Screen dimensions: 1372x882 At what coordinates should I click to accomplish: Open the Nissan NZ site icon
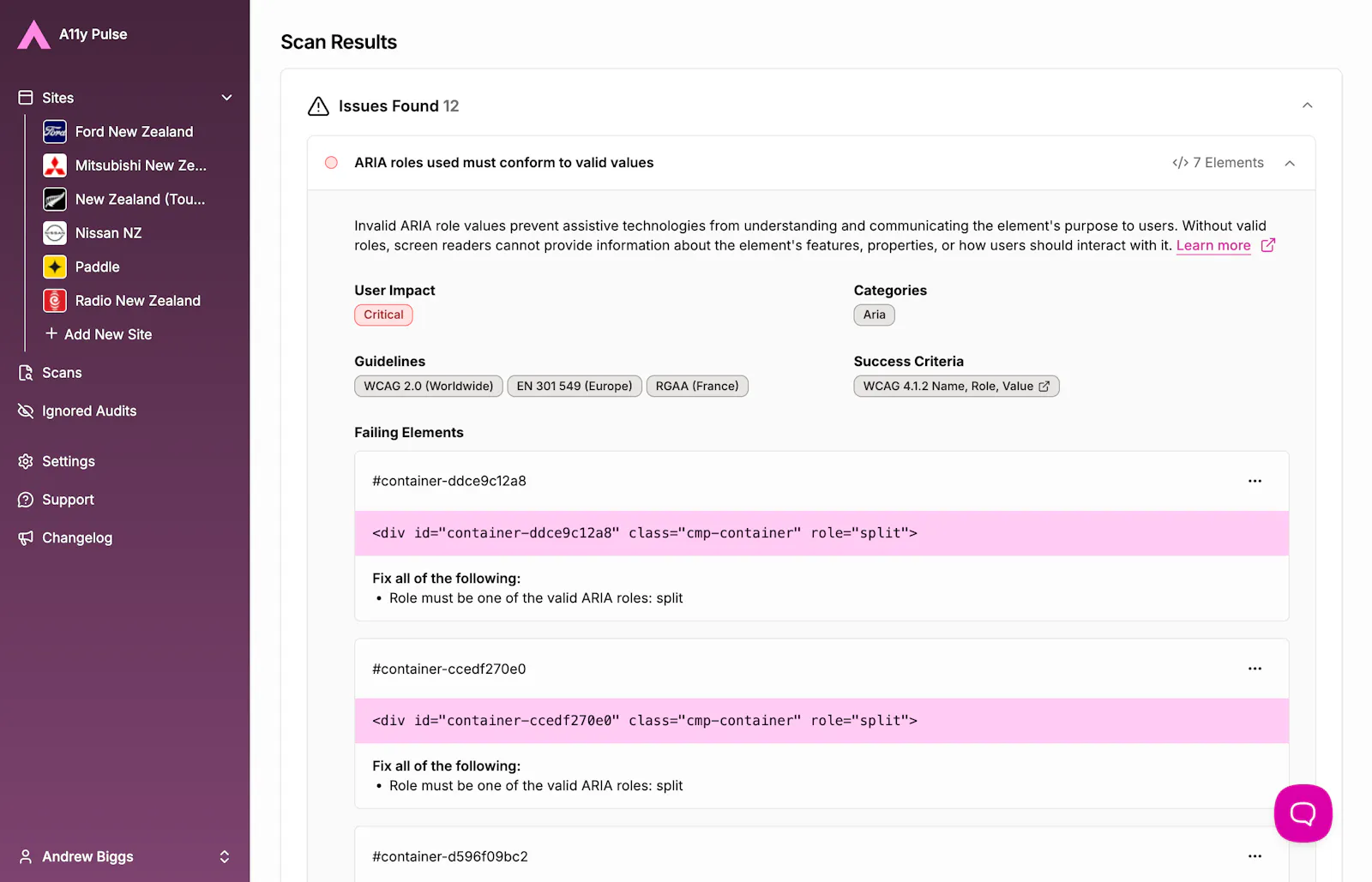click(x=55, y=233)
